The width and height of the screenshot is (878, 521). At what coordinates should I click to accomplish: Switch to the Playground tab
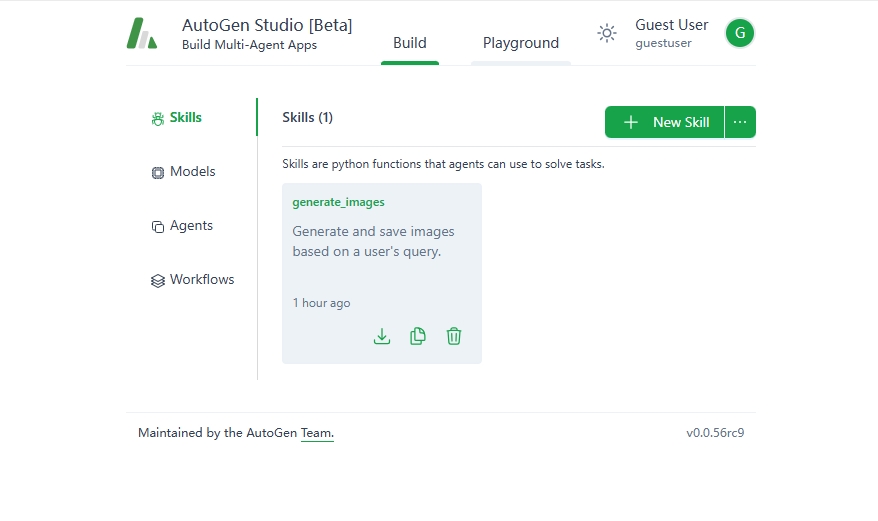click(x=521, y=43)
